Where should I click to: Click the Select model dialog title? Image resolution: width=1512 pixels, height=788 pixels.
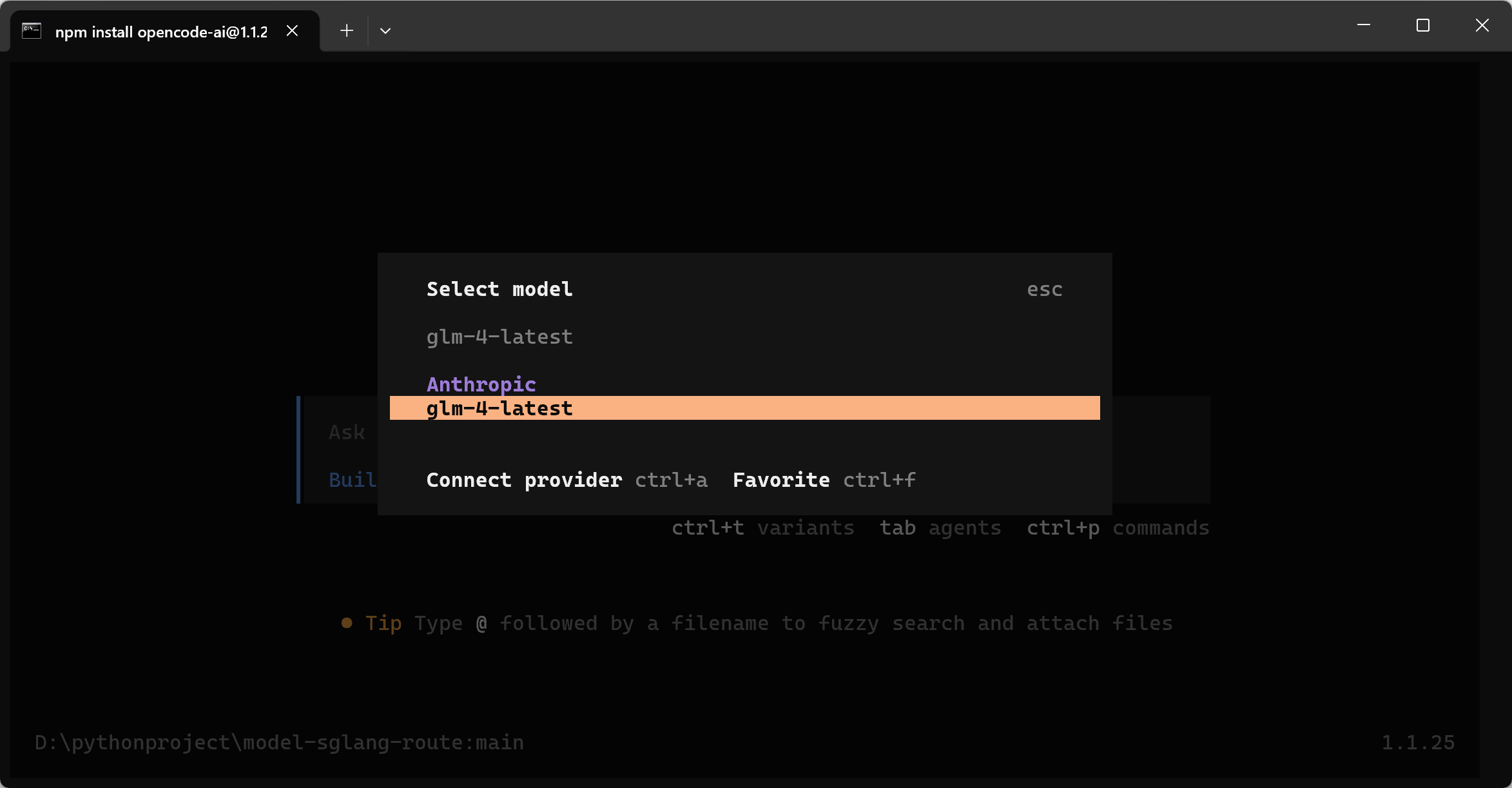click(499, 290)
